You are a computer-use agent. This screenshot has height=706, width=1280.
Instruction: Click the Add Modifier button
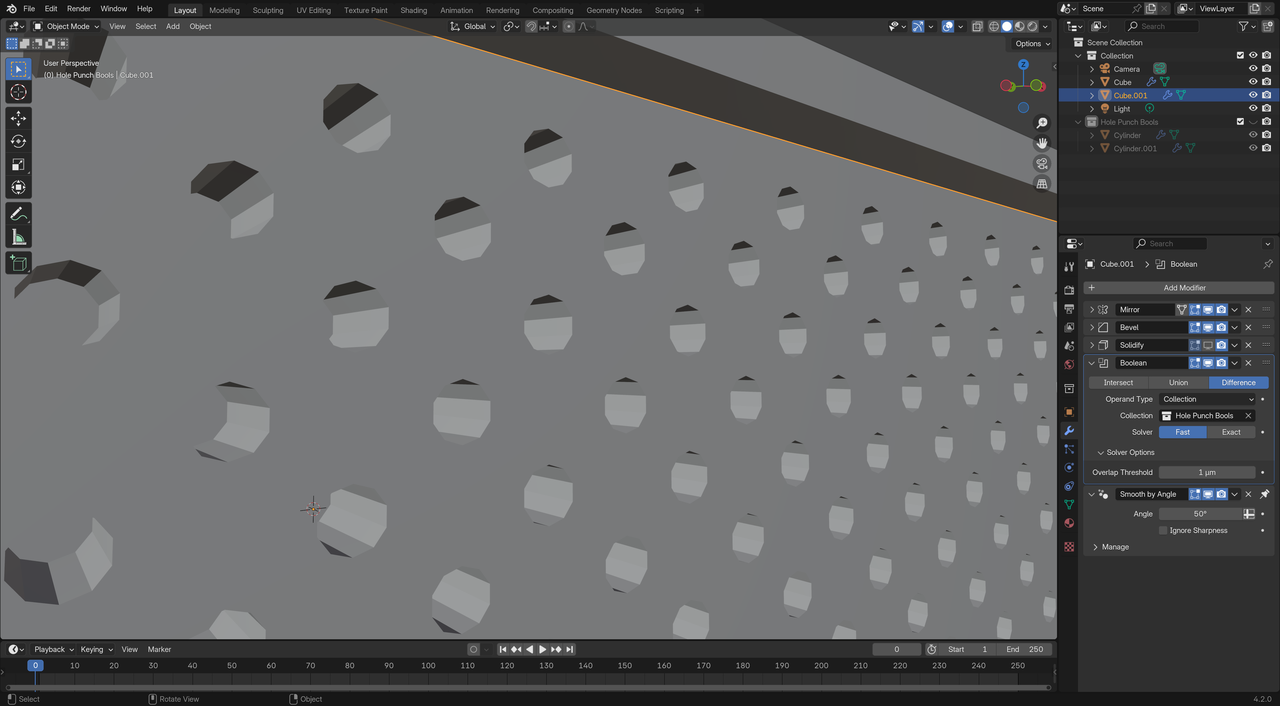pos(1178,288)
